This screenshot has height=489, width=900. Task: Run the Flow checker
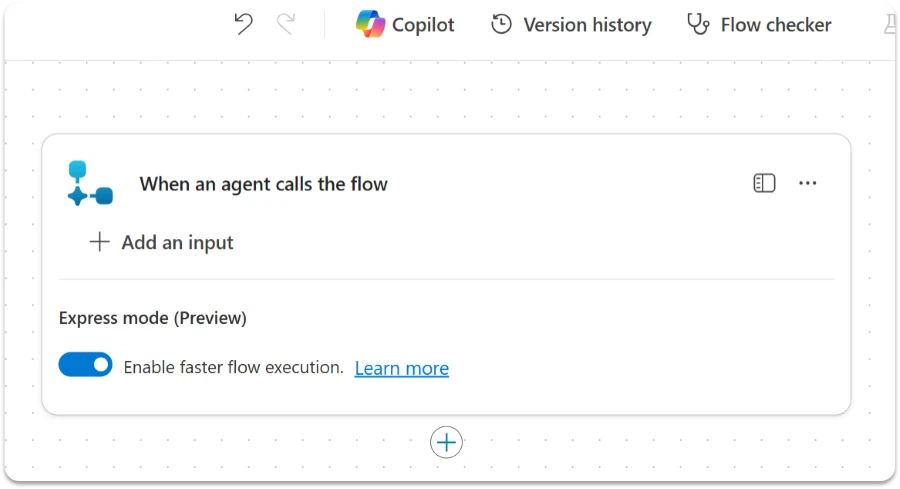point(759,25)
